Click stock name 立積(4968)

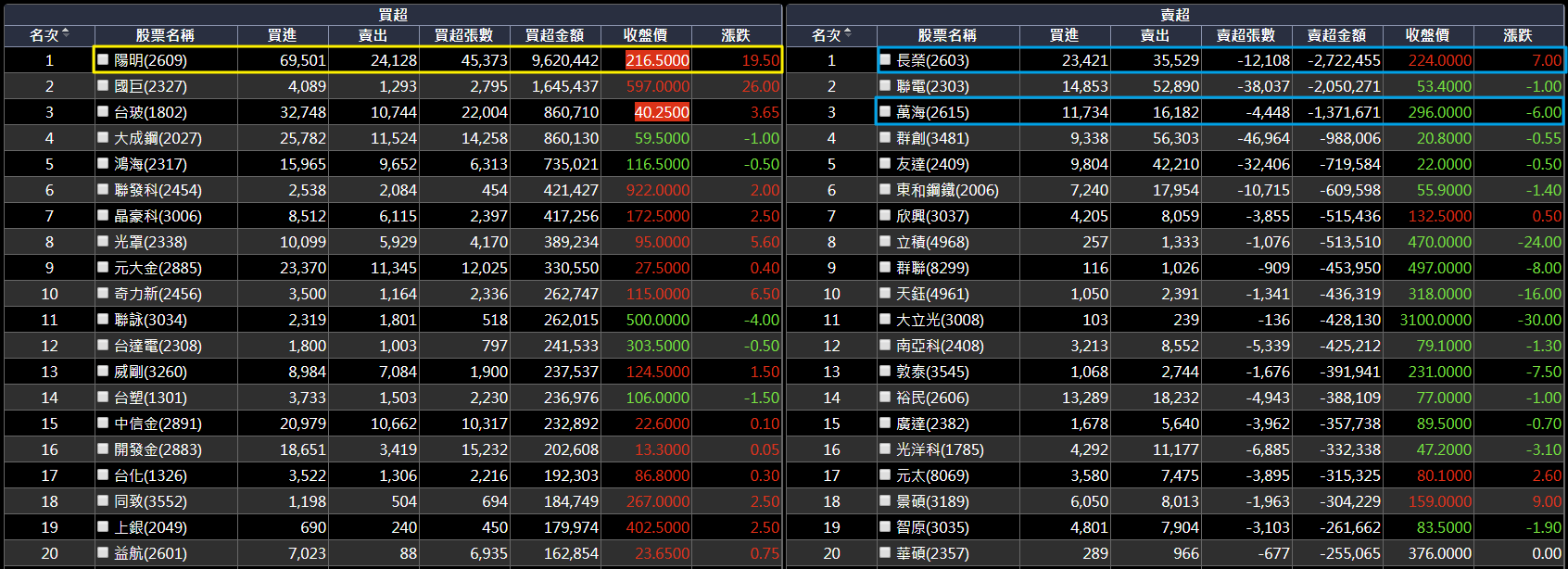[x=932, y=242]
